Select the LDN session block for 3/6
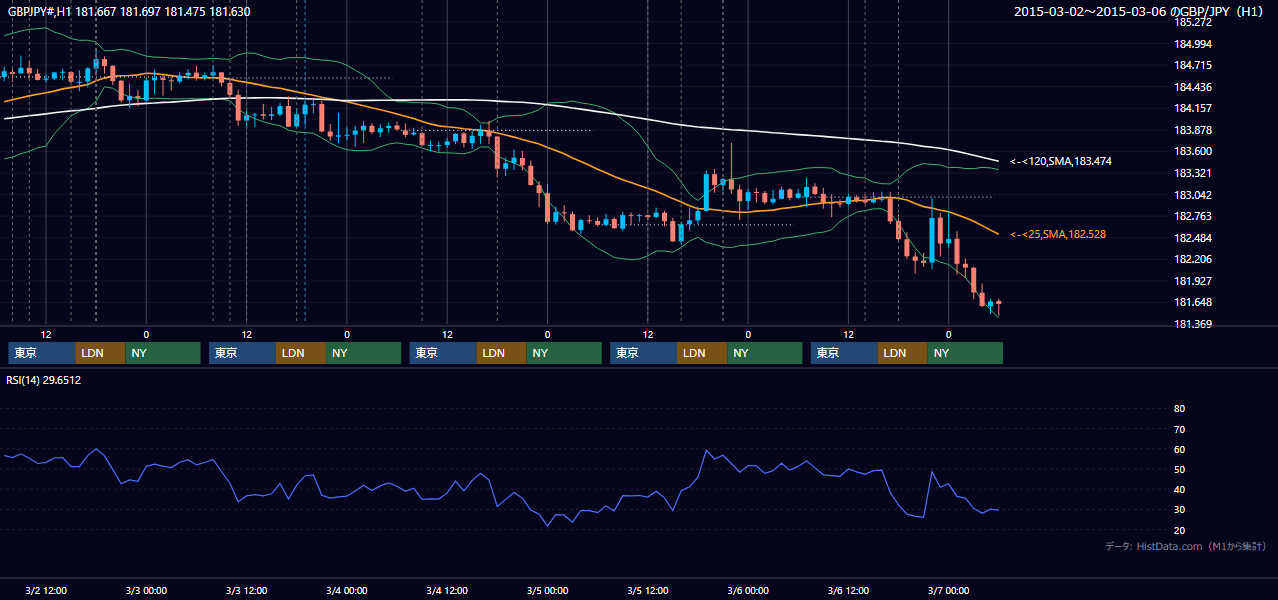1278x600 pixels. pyautogui.click(x=903, y=353)
